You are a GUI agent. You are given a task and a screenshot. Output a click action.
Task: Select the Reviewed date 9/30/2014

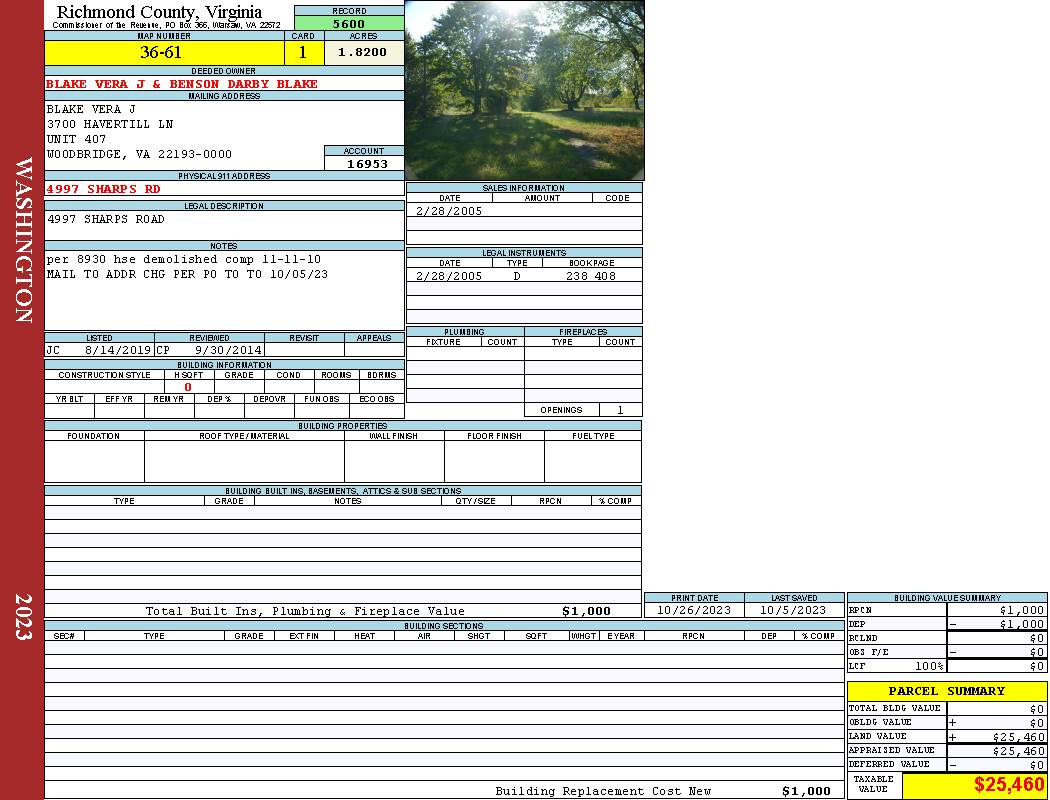228,351
